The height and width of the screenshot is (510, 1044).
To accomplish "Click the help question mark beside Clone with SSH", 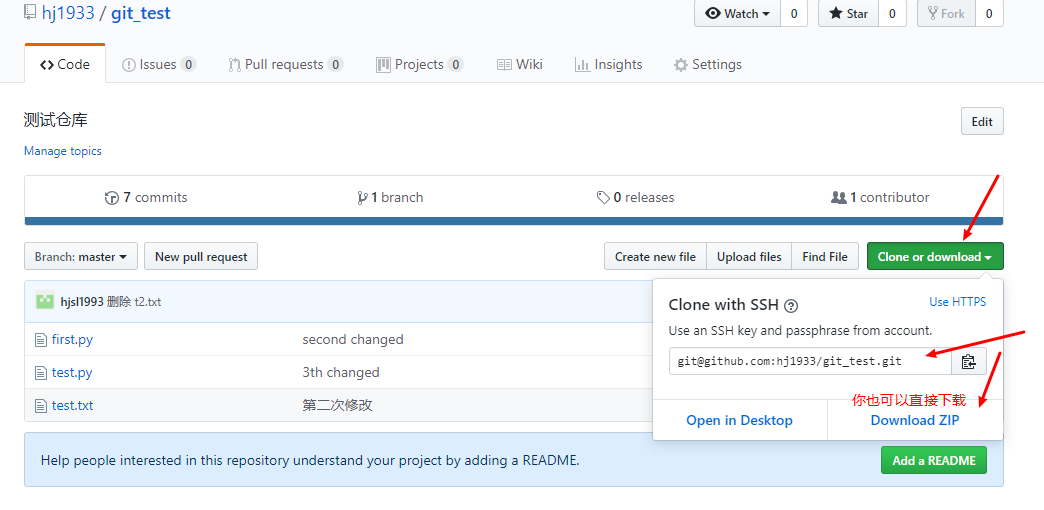I will [x=791, y=306].
